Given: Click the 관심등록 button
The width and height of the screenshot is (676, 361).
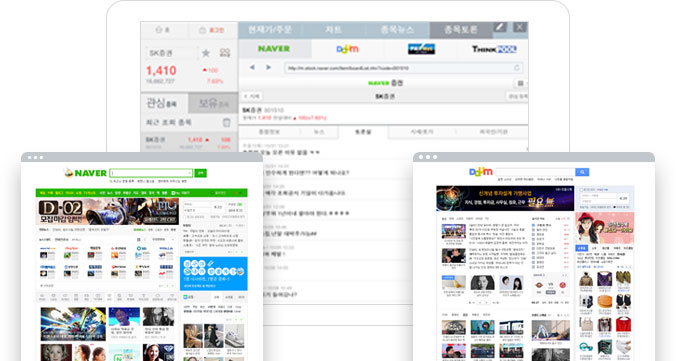Looking at the screenshot, I should point(517,96).
